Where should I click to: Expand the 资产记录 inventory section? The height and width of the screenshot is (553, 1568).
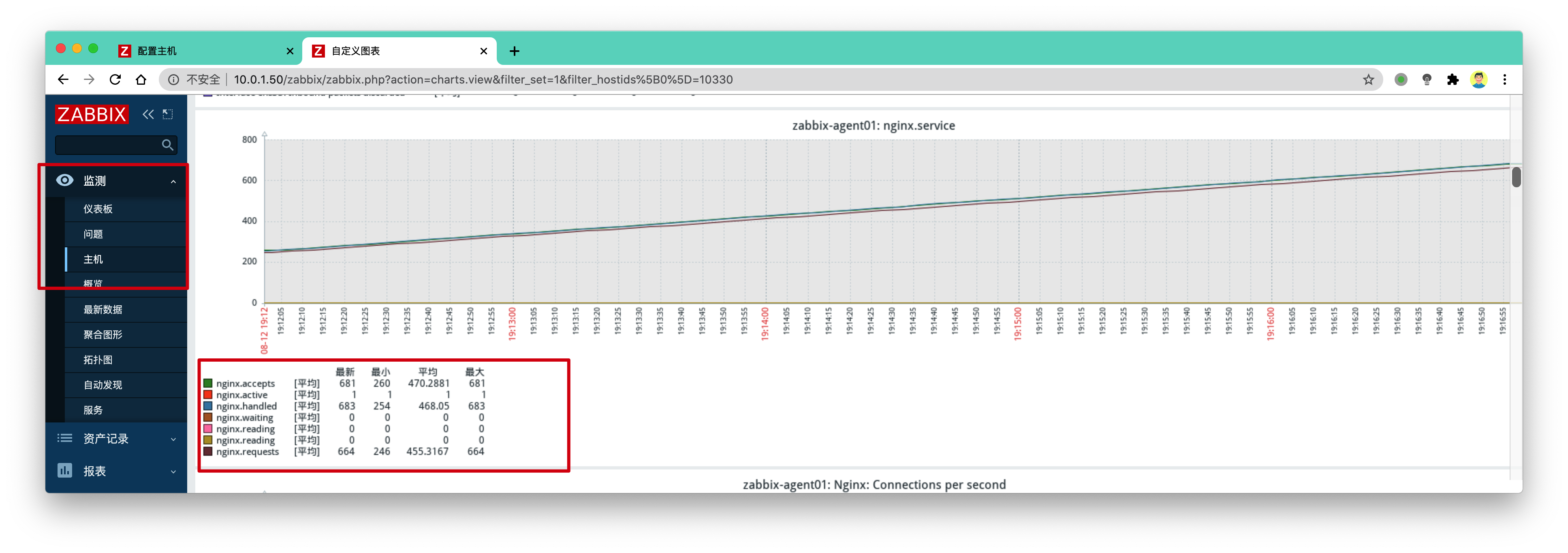[x=116, y=439]
